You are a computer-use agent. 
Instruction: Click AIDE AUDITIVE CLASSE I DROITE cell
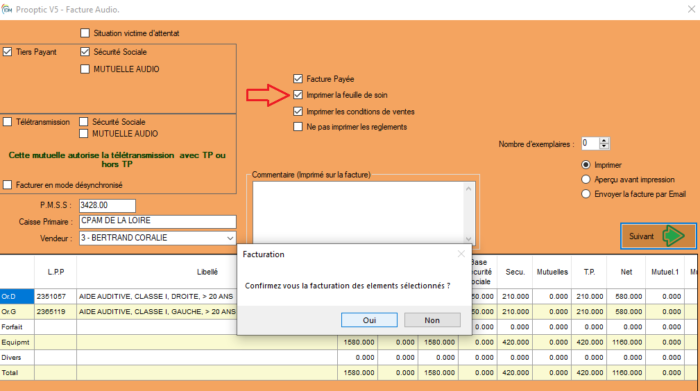[x=157, y=296]
